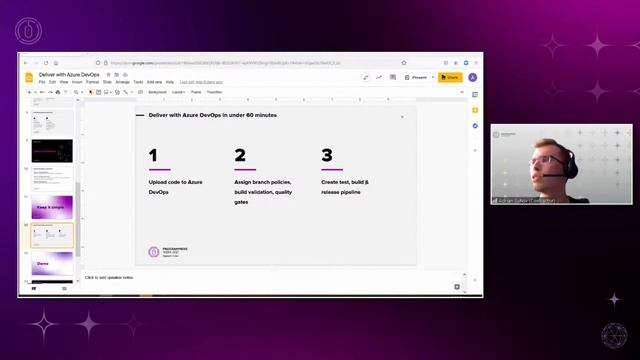This screenshot has width=640, height=360.
Task: Star the Deliver with Azure DevOps presentation
Action: pos(109,75)
